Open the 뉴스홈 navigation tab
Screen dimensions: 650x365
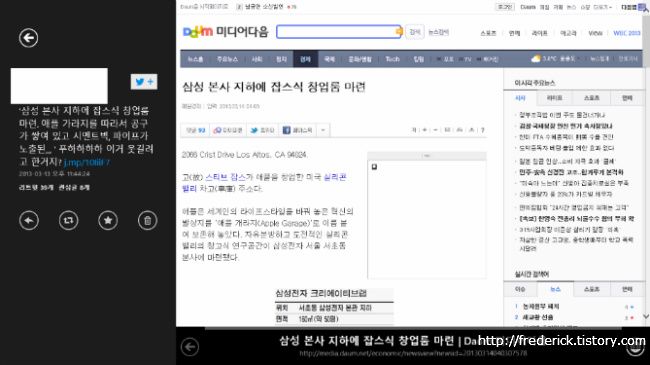[195, 59]
